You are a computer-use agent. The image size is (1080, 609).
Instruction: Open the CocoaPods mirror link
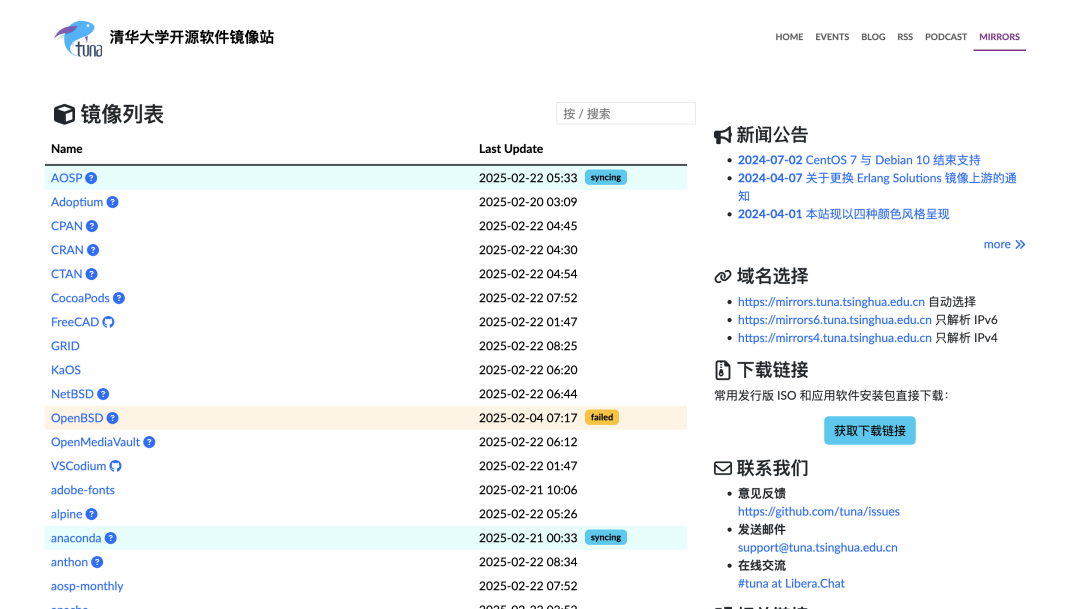80,298
